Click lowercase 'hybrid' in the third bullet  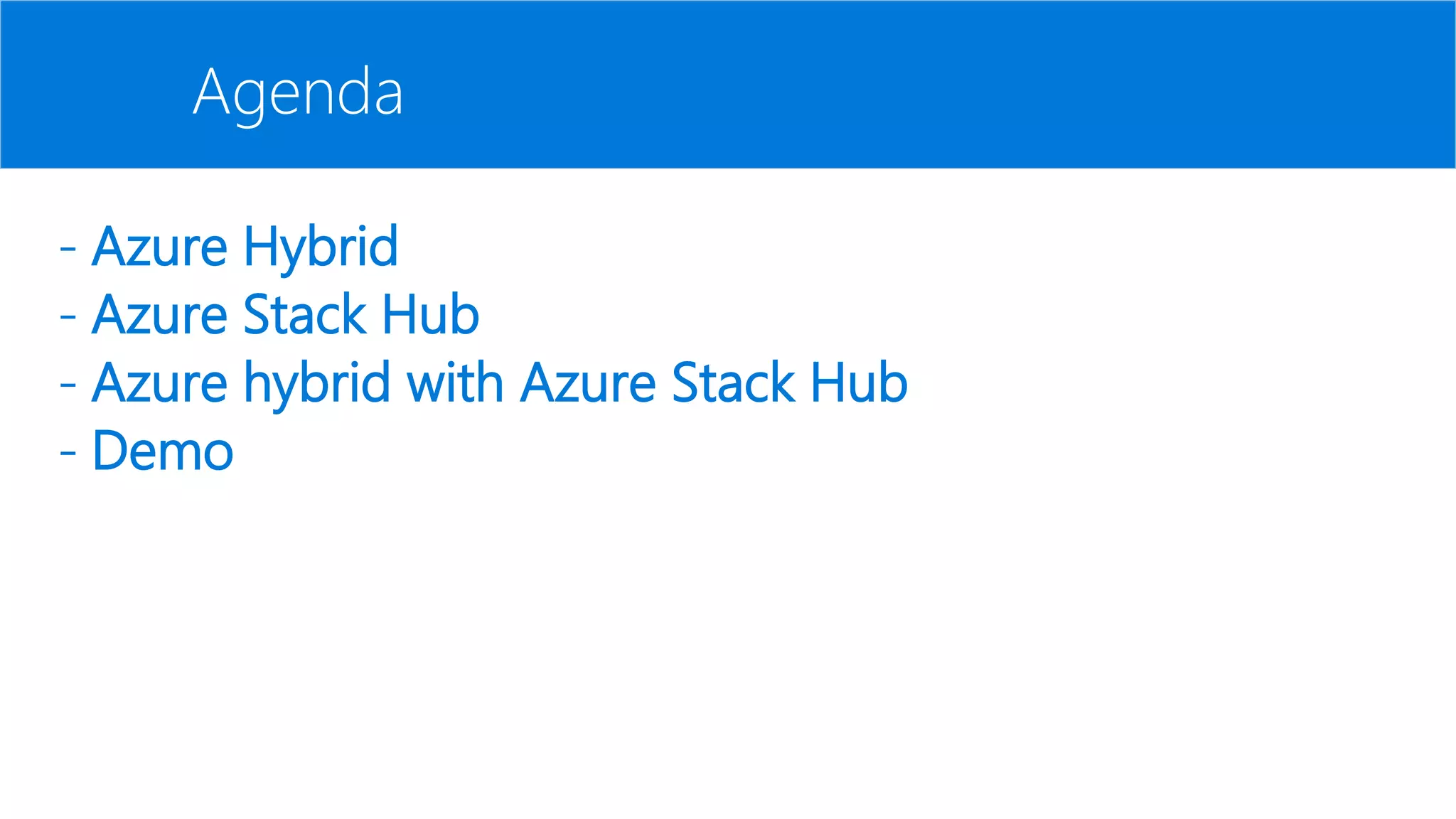click(x=317, y=383)
